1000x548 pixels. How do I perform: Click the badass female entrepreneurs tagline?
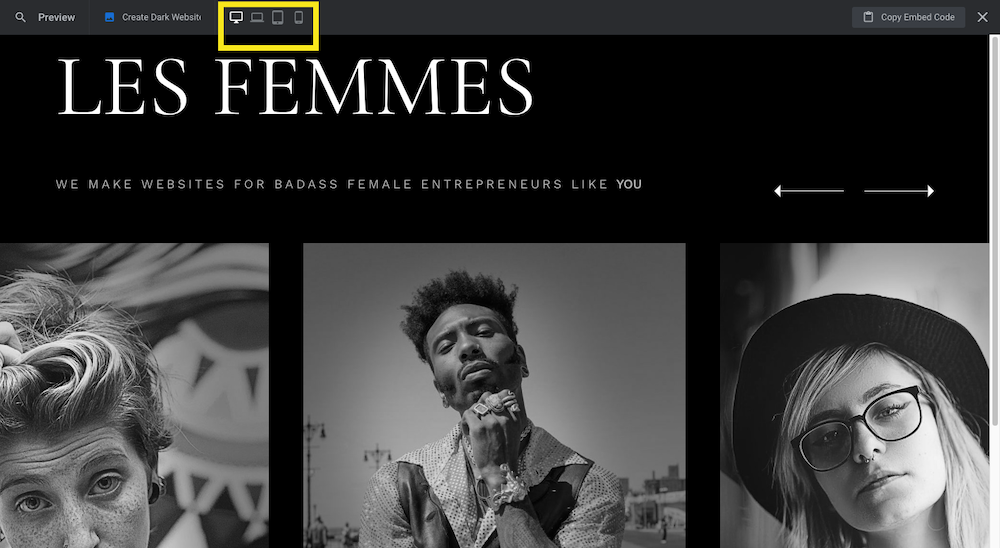(349, 184)
